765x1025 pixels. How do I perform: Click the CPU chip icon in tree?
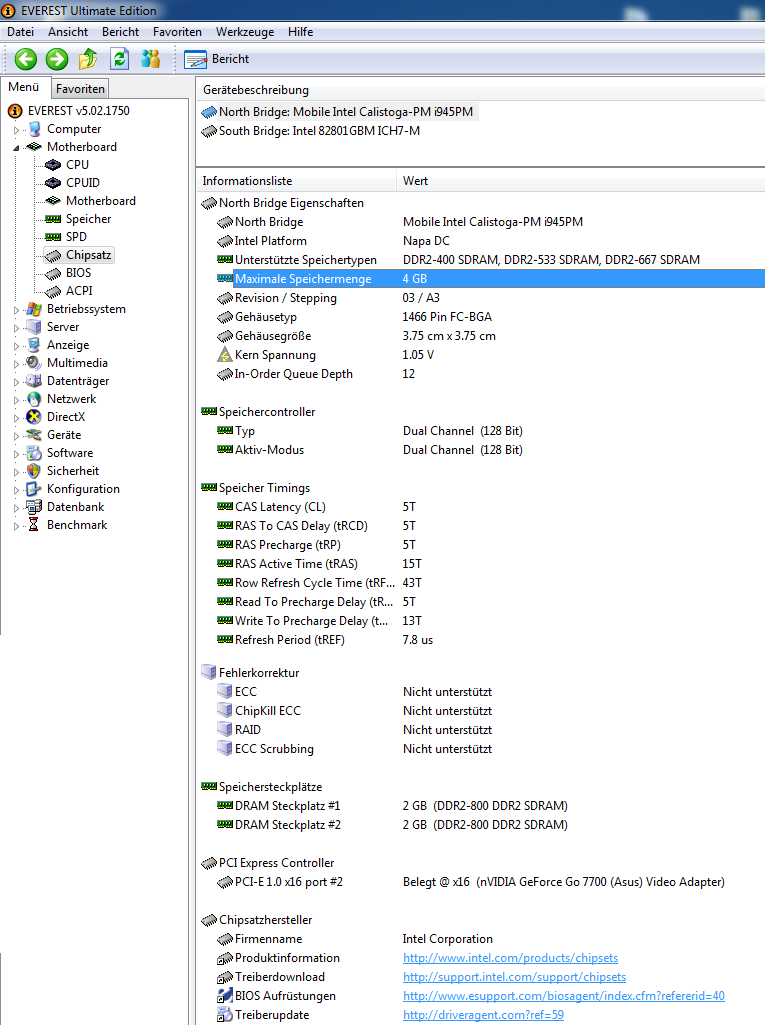53,165
